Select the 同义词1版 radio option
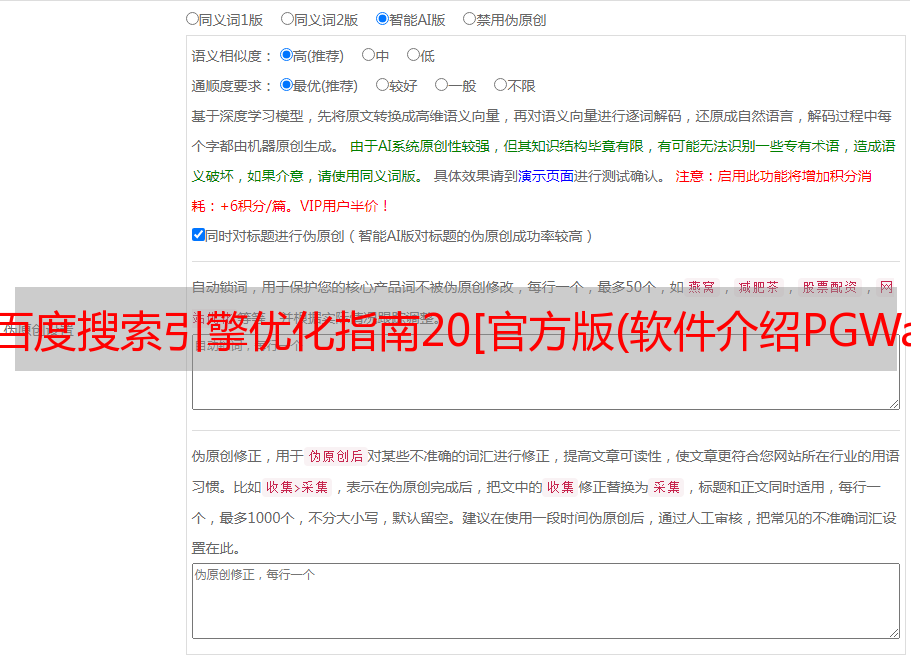The height and width of the screenshot is (658, 911). [x=192, y=19]
